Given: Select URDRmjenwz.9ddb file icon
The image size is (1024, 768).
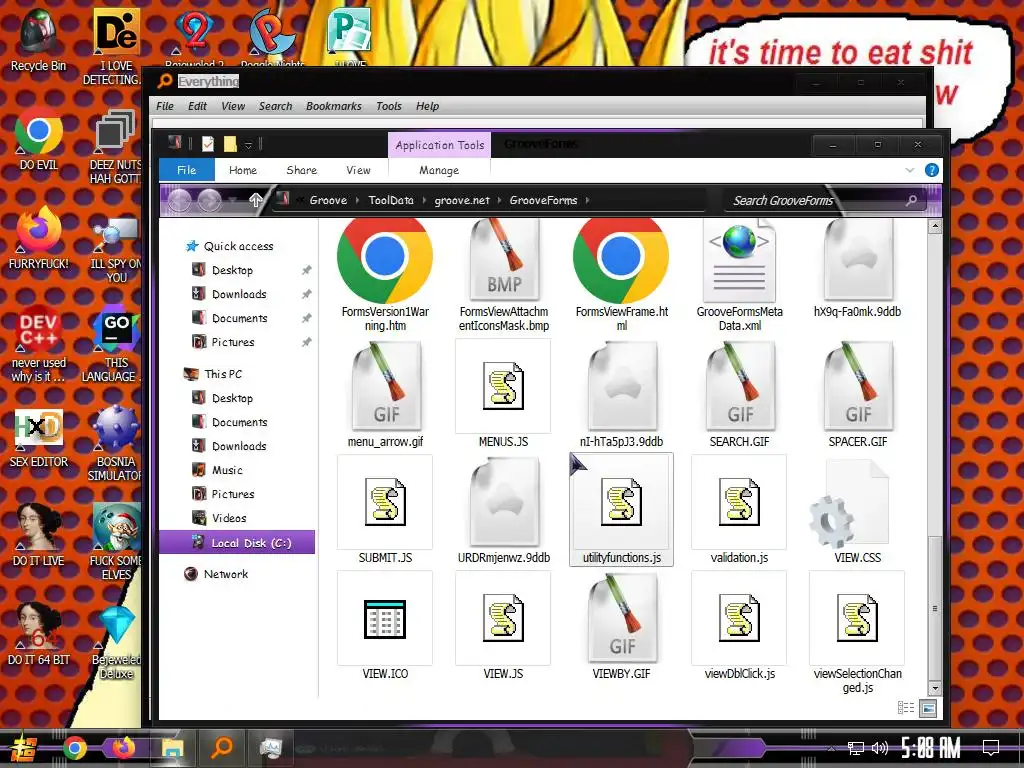Looking at the screenshot, I should (x=504, y=502).
